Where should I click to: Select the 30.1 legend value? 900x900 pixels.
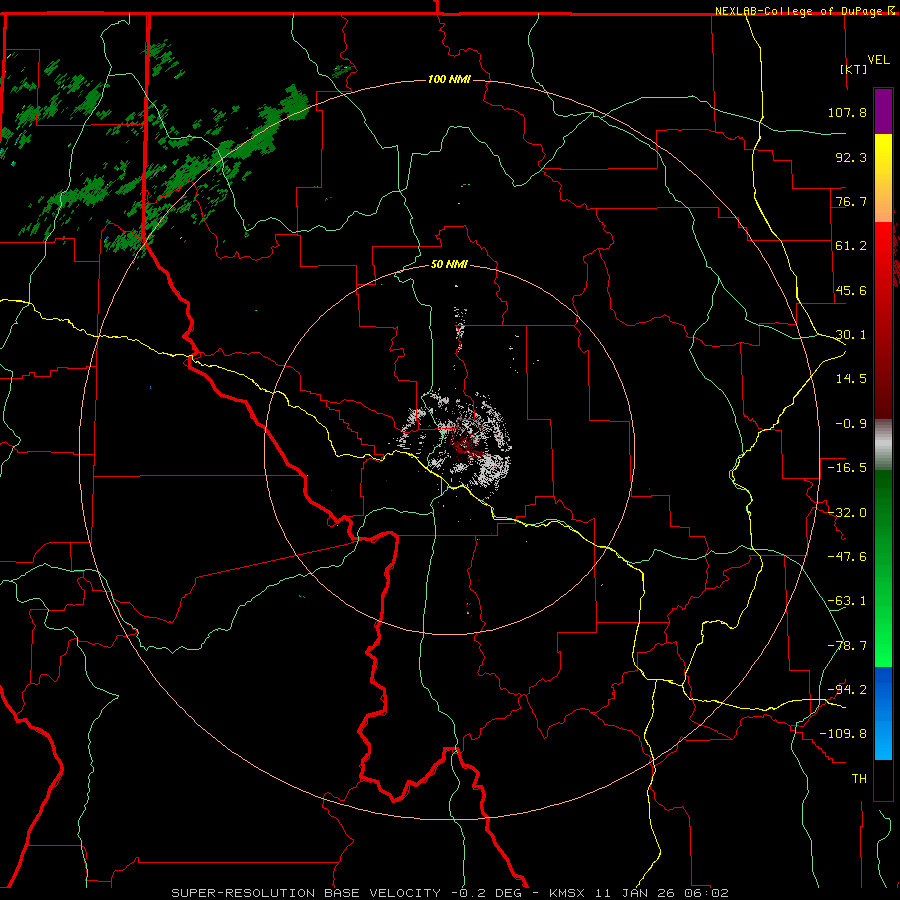tap(851, 335)
